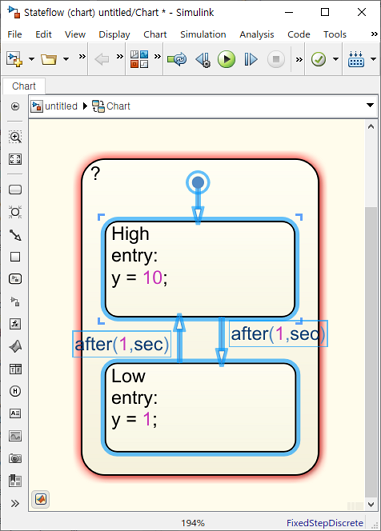Open the Simulation menu
The height and width of the screenshot is (531, 381).
[203, 34]
